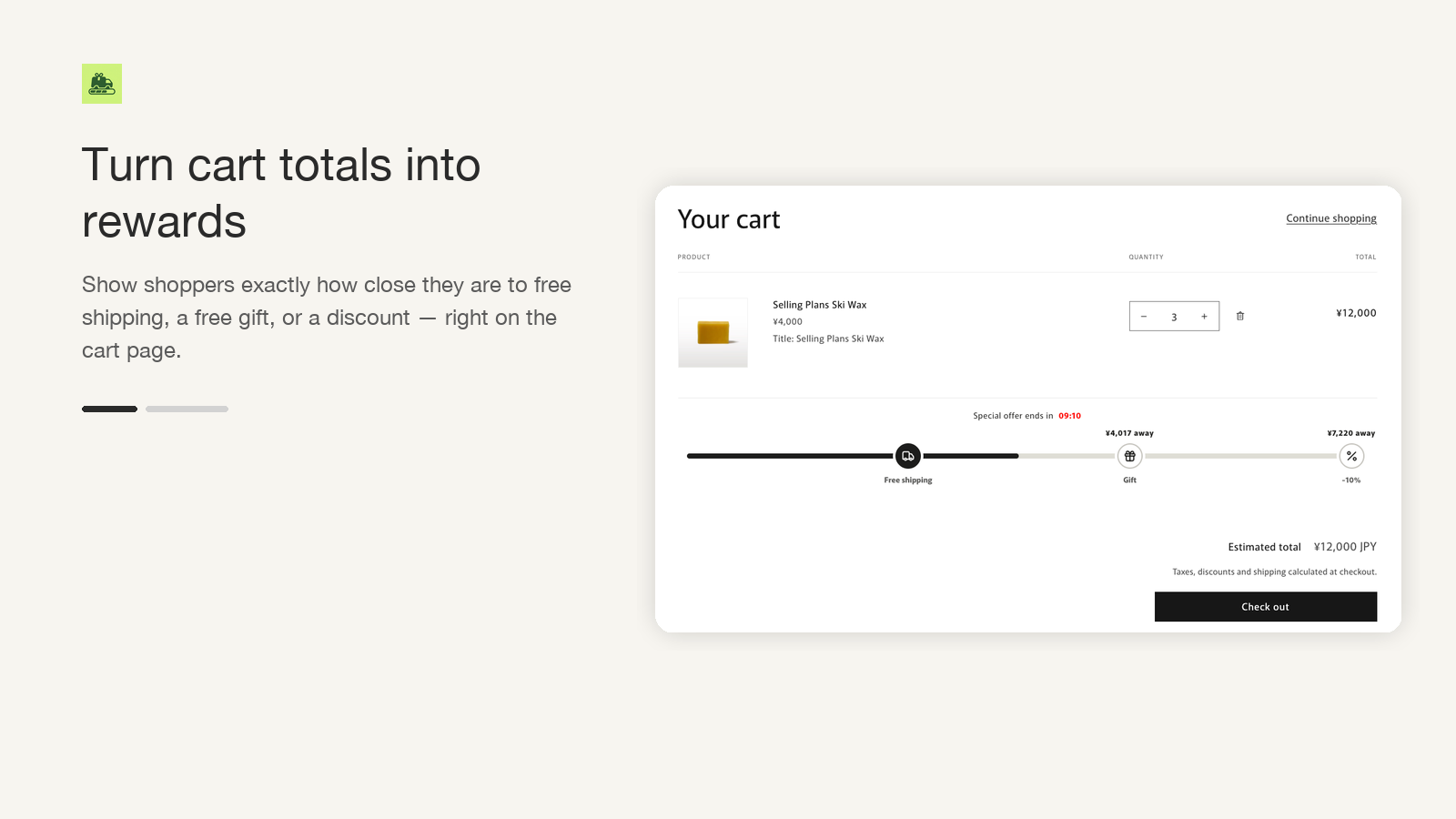The width and height of the screenshot is (1456, 819).
Task: Click the Estimated total ¥12,000 JPY amount
Action: [1345, 547]
